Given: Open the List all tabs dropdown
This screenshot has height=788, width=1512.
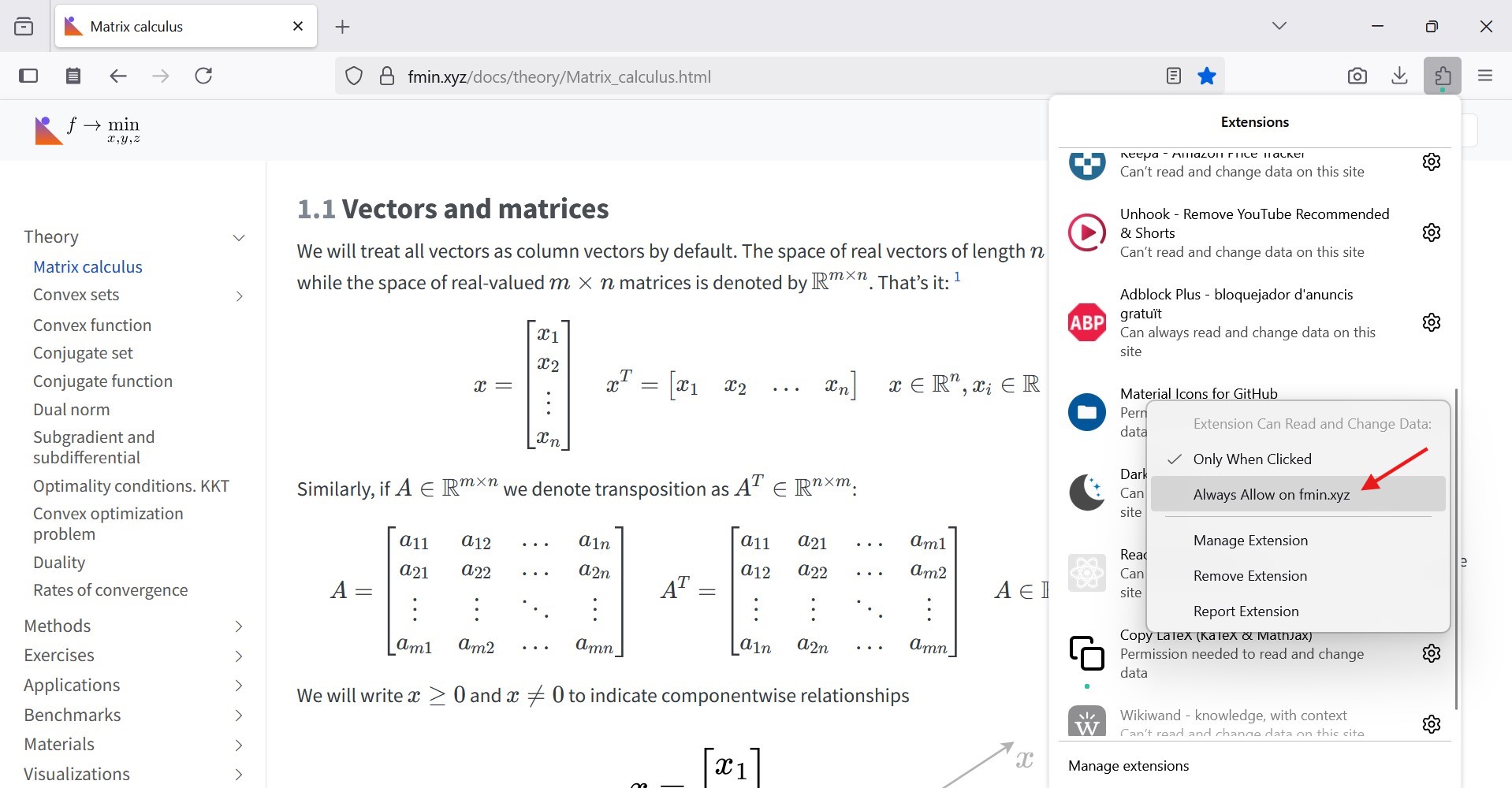Looking at the screenshot, I should point(1279,26).
